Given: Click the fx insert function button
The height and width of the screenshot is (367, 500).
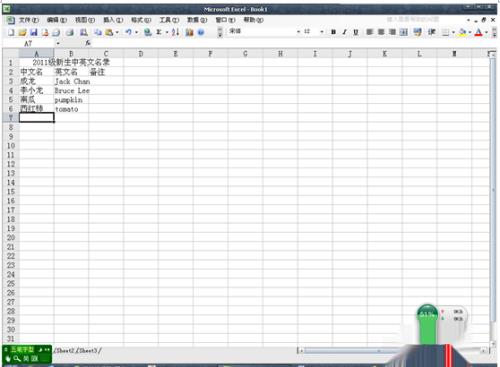Looking at the screenshot, I should coord(88,43).
